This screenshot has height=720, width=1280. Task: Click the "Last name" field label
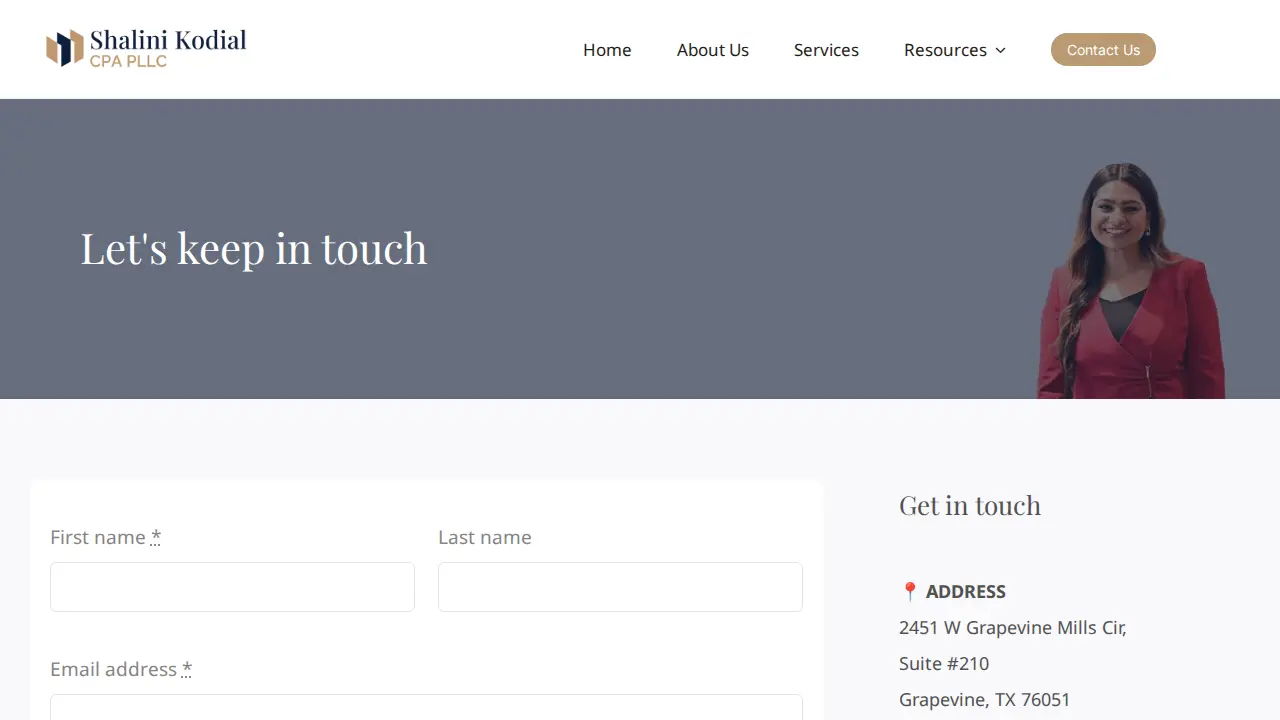485,538
